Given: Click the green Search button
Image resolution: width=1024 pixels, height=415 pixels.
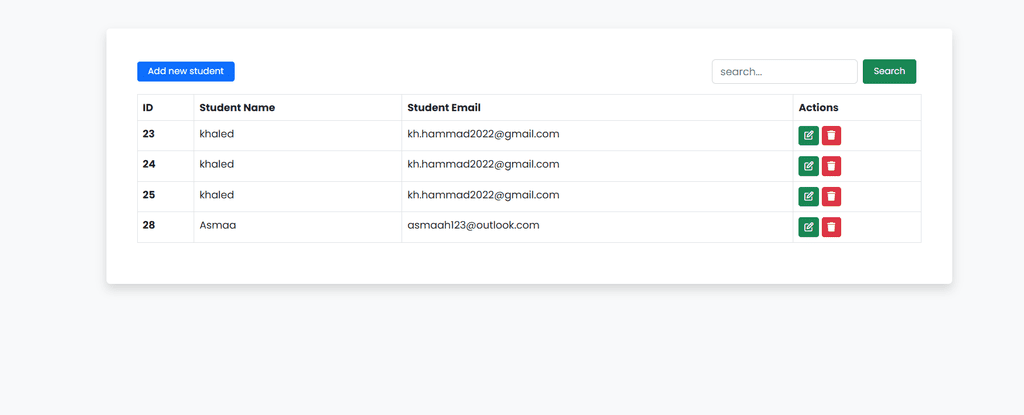Looking at the screenshot, I should click(x=889, y=71).
